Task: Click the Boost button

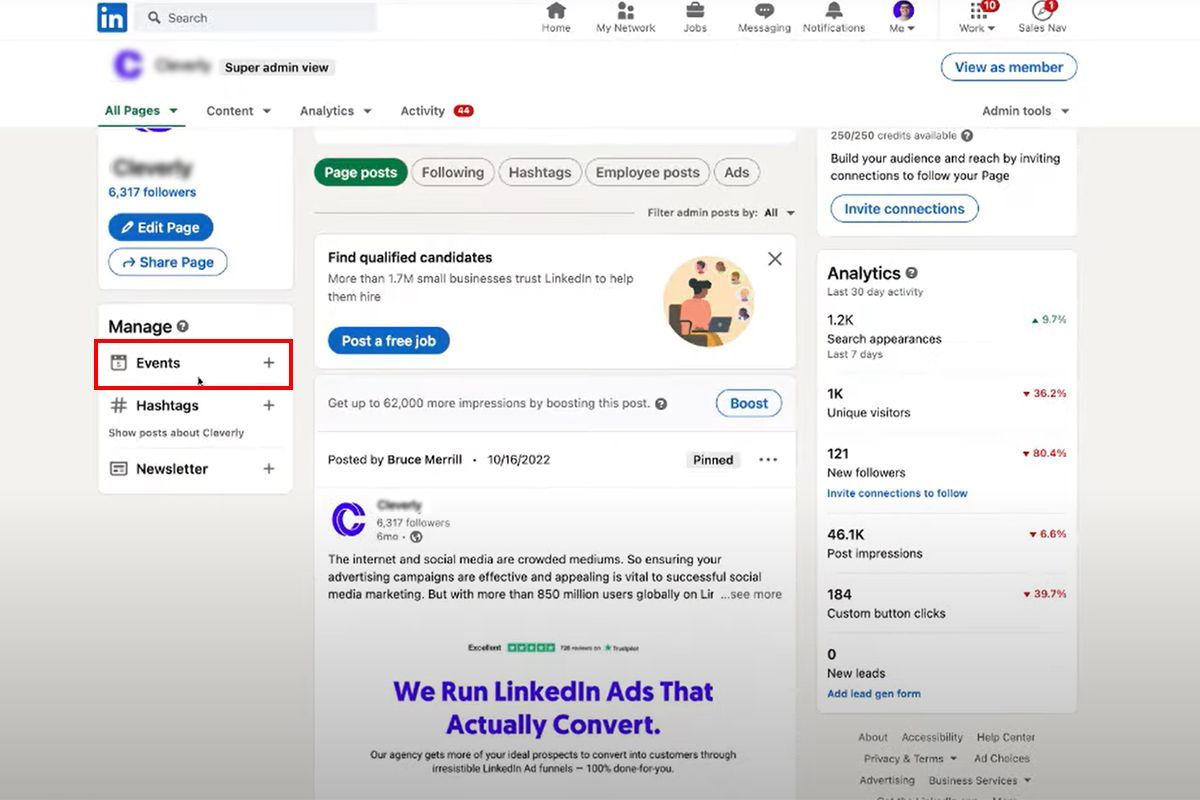Action: (749, 404)
